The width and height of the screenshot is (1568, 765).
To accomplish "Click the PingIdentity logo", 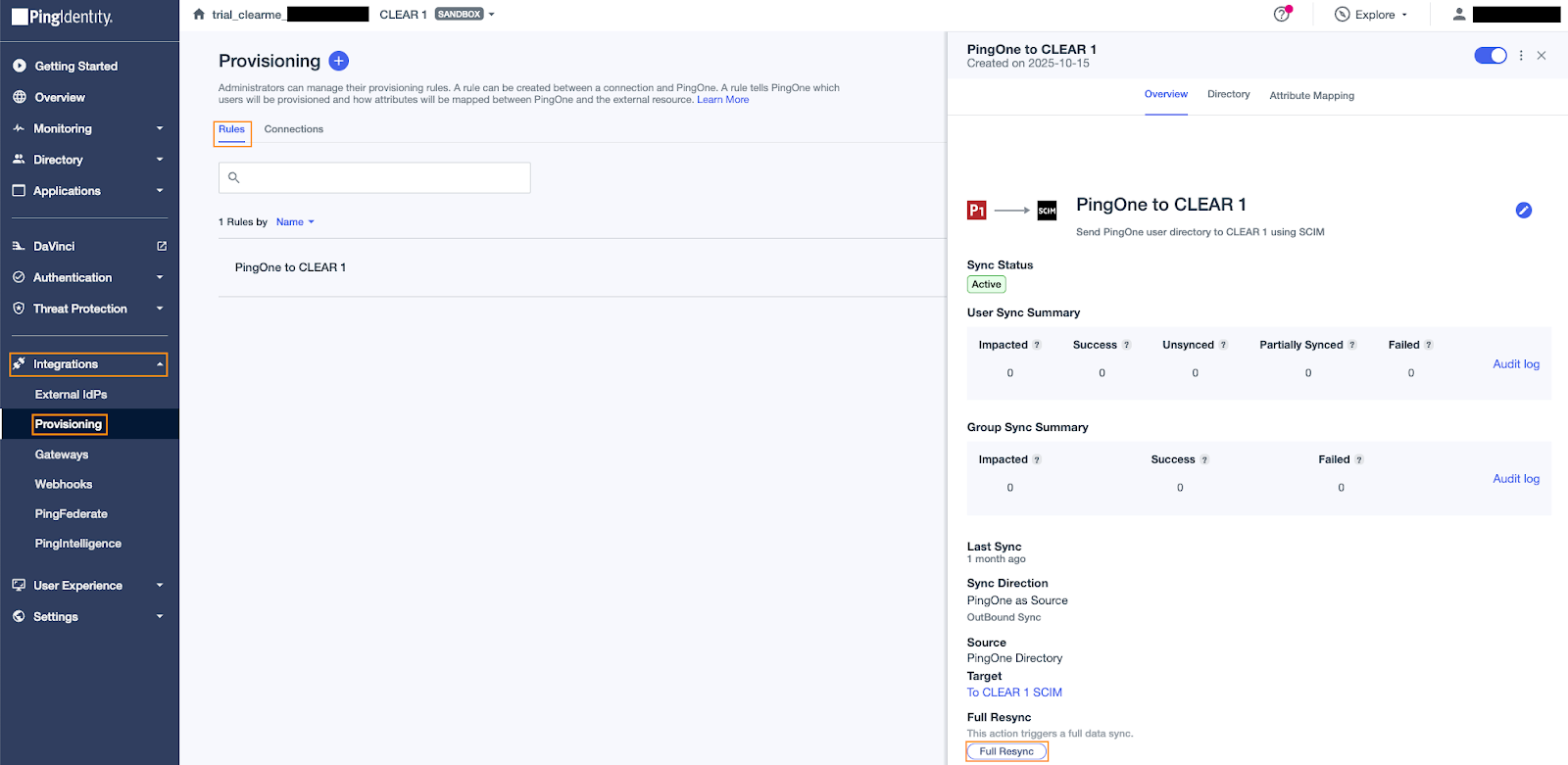I will [62, 17].
